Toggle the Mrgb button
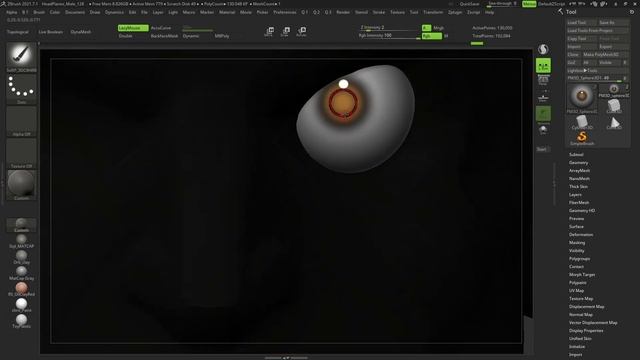 click(438, 28)
